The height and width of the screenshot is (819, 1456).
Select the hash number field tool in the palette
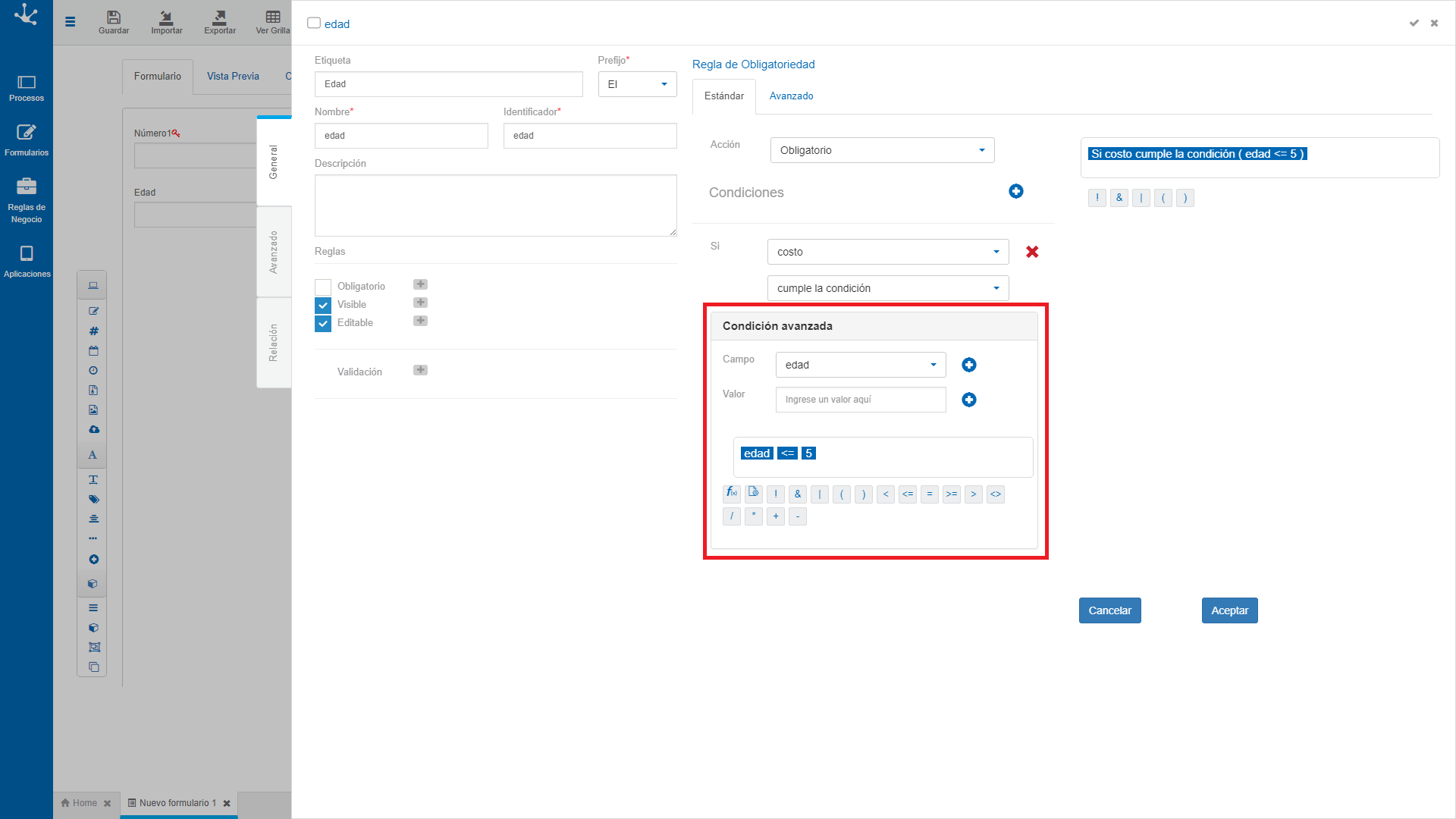[93, 331]
